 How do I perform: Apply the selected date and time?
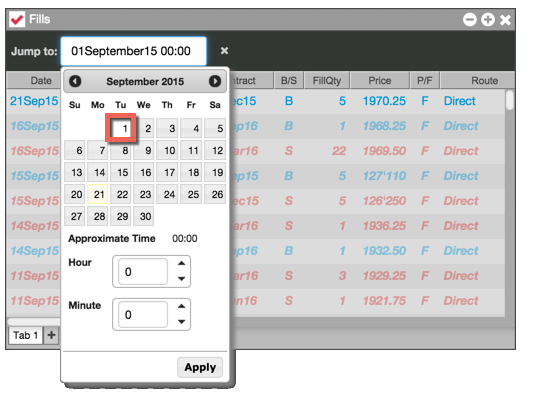(x=200, y=367)
